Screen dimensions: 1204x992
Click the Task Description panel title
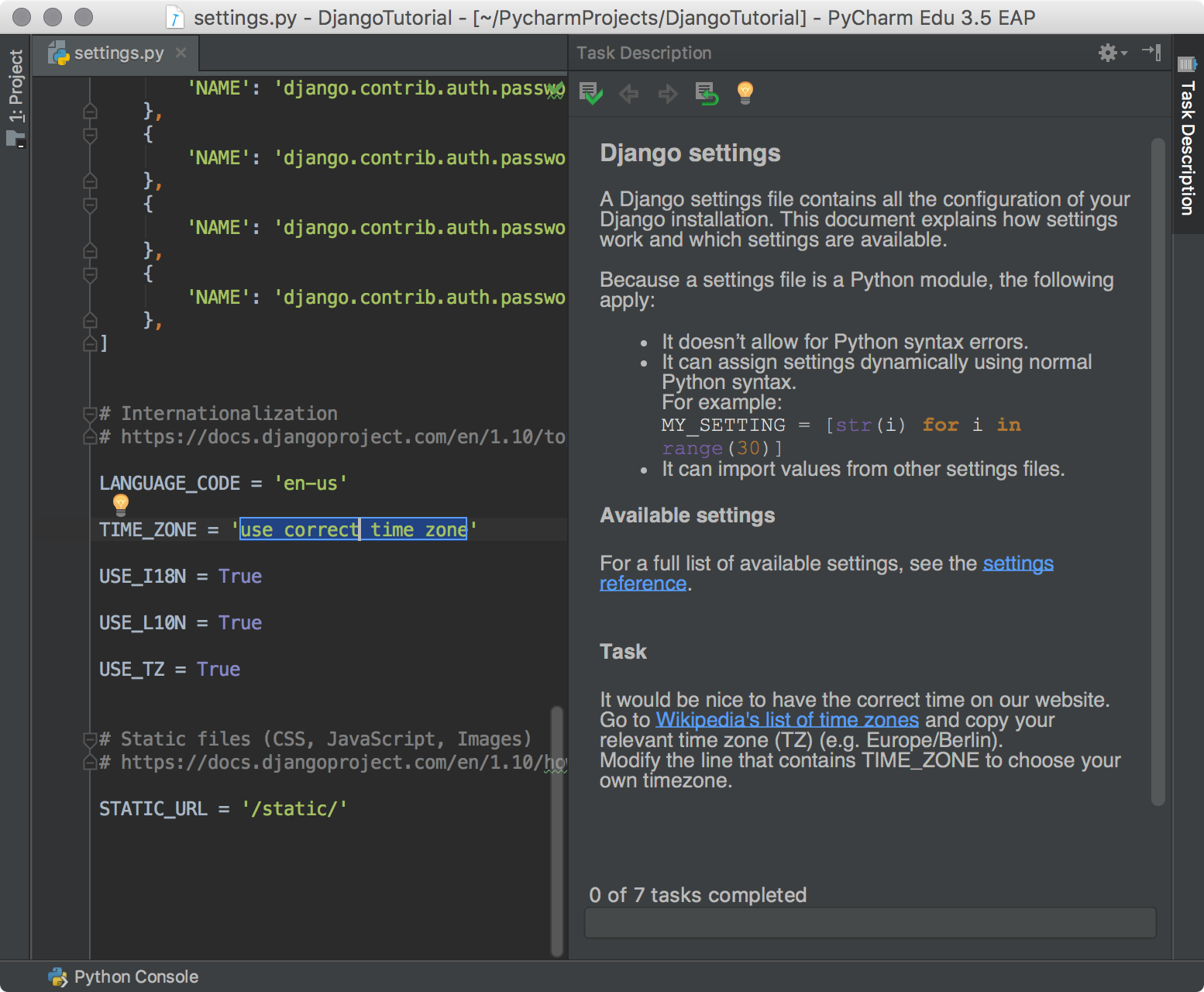[x=644, y=53]
